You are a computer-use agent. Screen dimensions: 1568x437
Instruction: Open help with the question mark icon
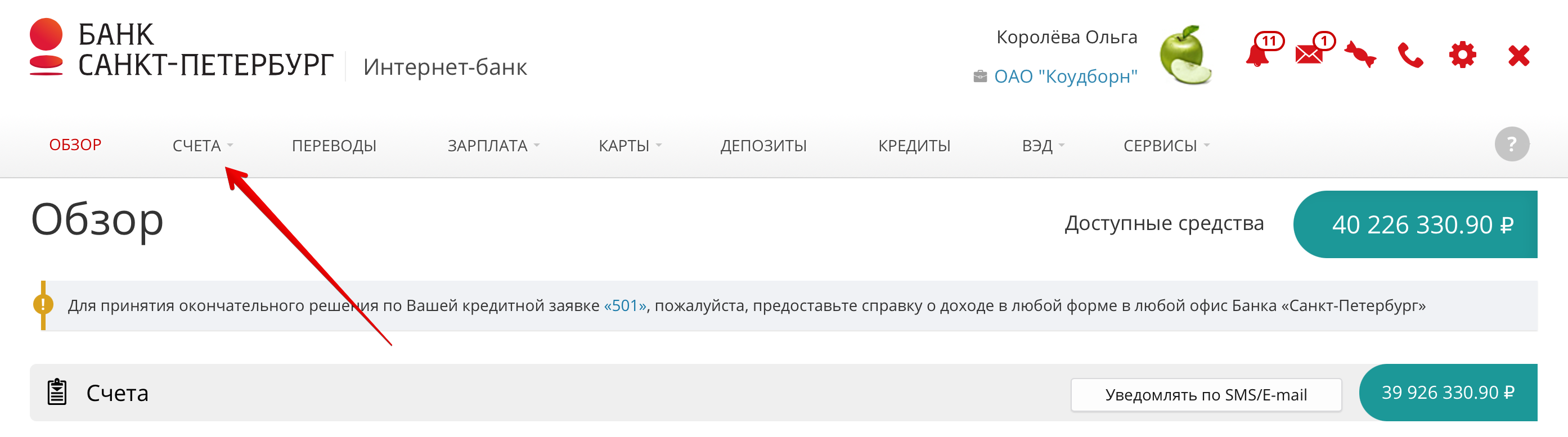(1511, 144)
